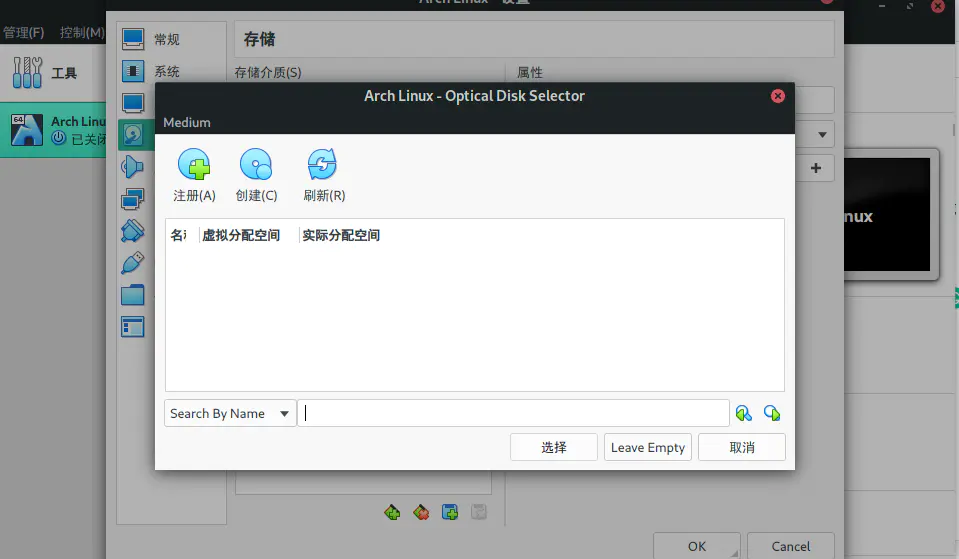
Task: Select the Audio settings speaker icon
Action: pos(133,166)
